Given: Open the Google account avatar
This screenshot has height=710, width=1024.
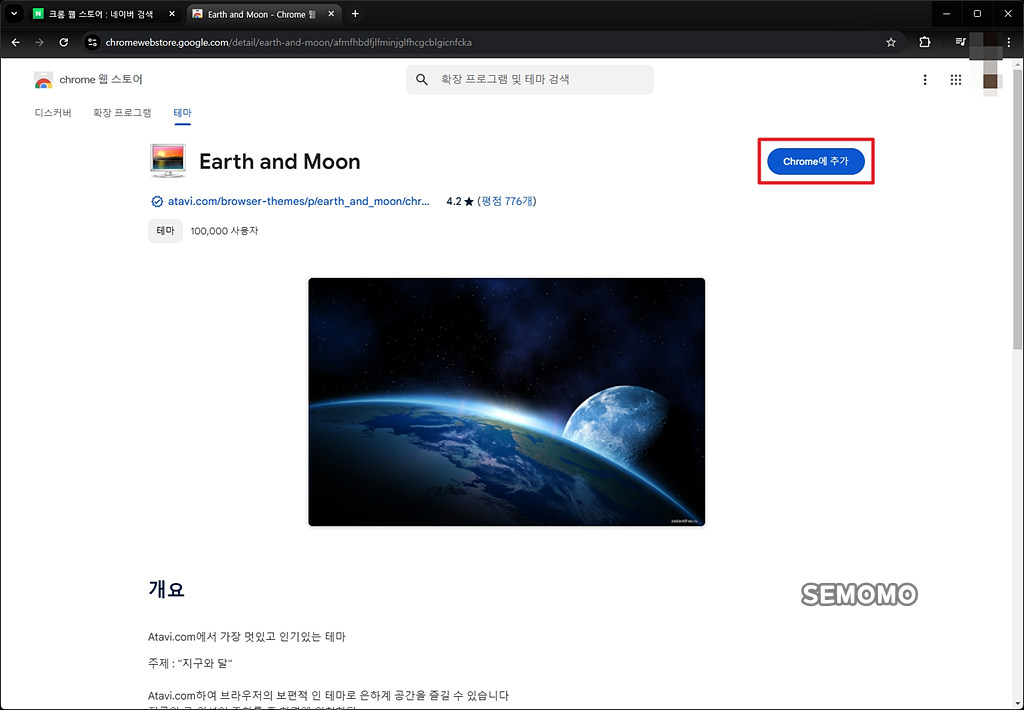Looking at the screenshot, I should tap(991, 80).
